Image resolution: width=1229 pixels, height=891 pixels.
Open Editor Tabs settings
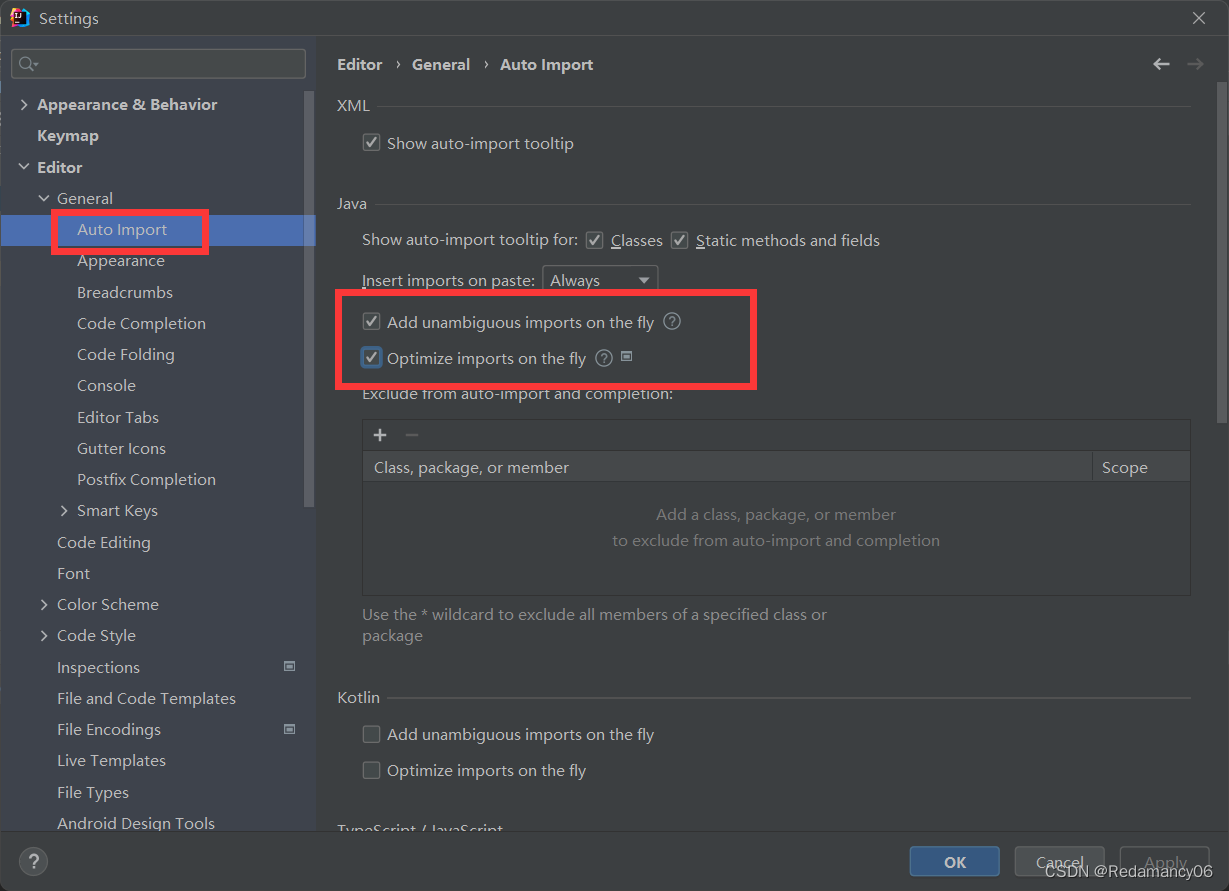[118, 417]
